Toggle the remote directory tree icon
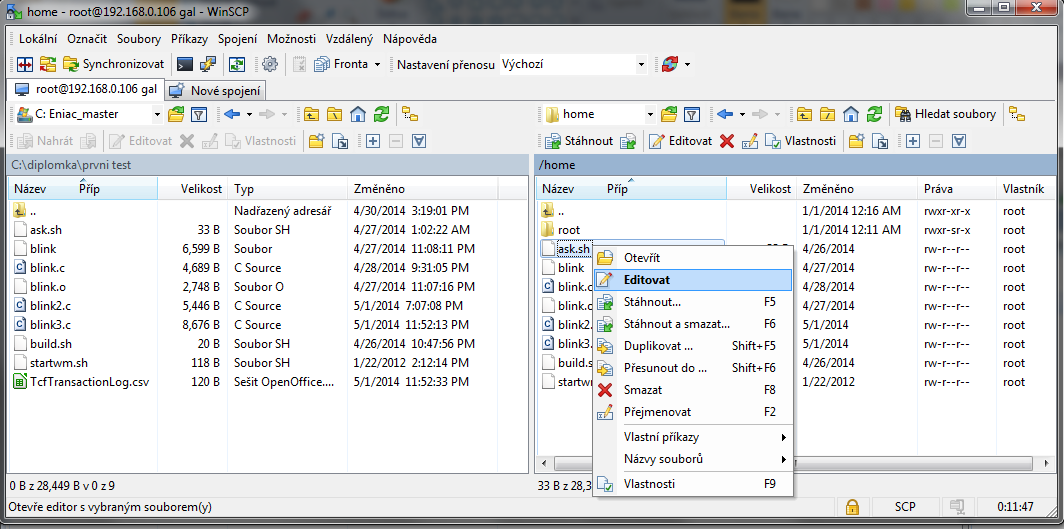1064x529 pixels. (1016, 114)
